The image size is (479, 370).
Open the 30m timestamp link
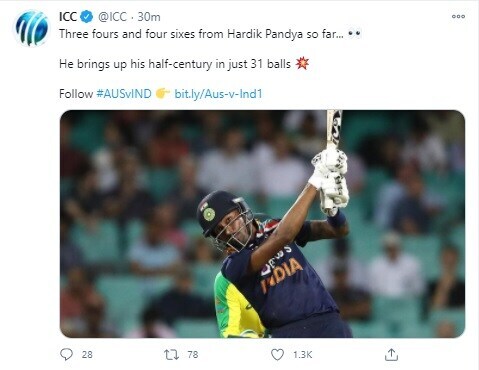pyautogui.click(x=149, y=17)
